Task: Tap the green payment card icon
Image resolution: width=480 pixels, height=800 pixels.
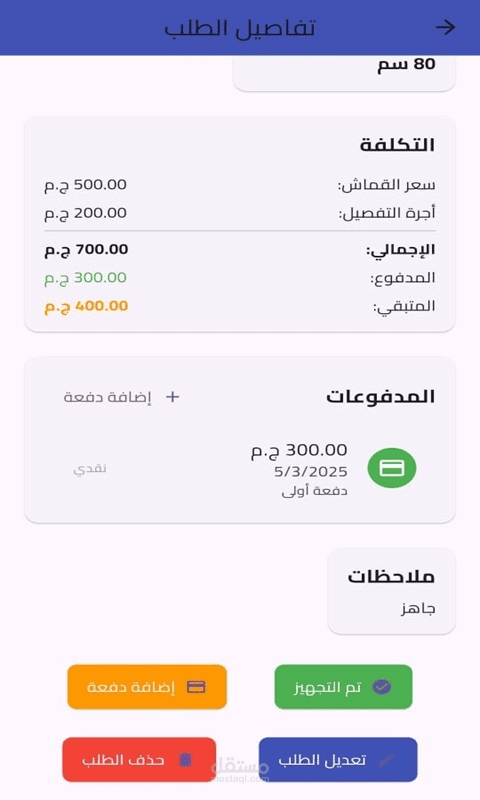Action: tap(392, 468)
